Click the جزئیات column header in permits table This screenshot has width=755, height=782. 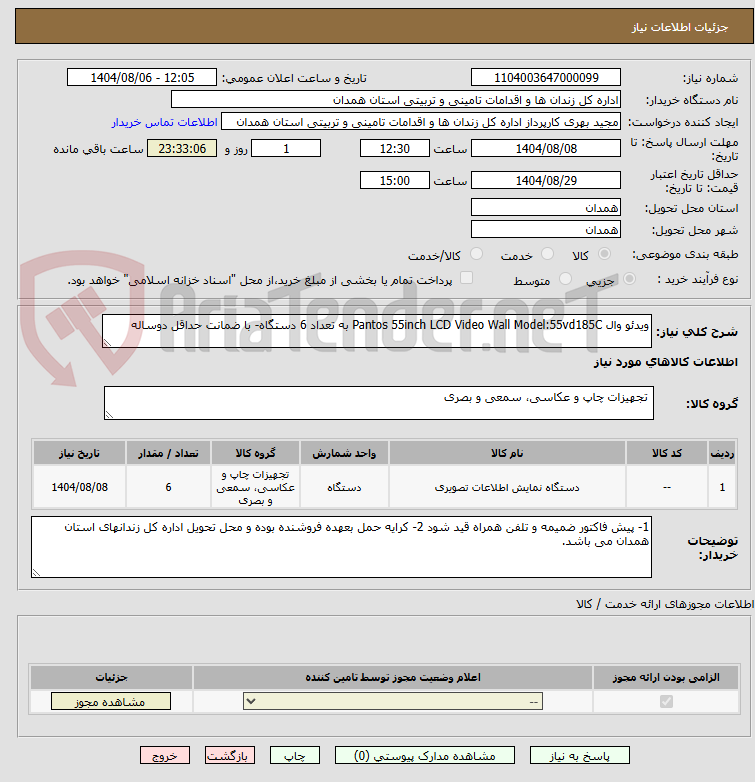pyautogui.click(x=112, y=677)
